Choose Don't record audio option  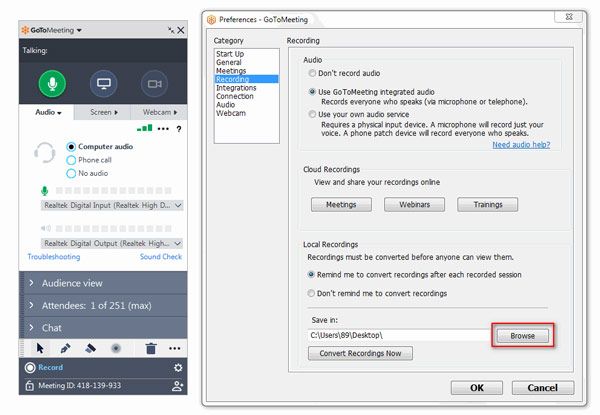[313, 73]
